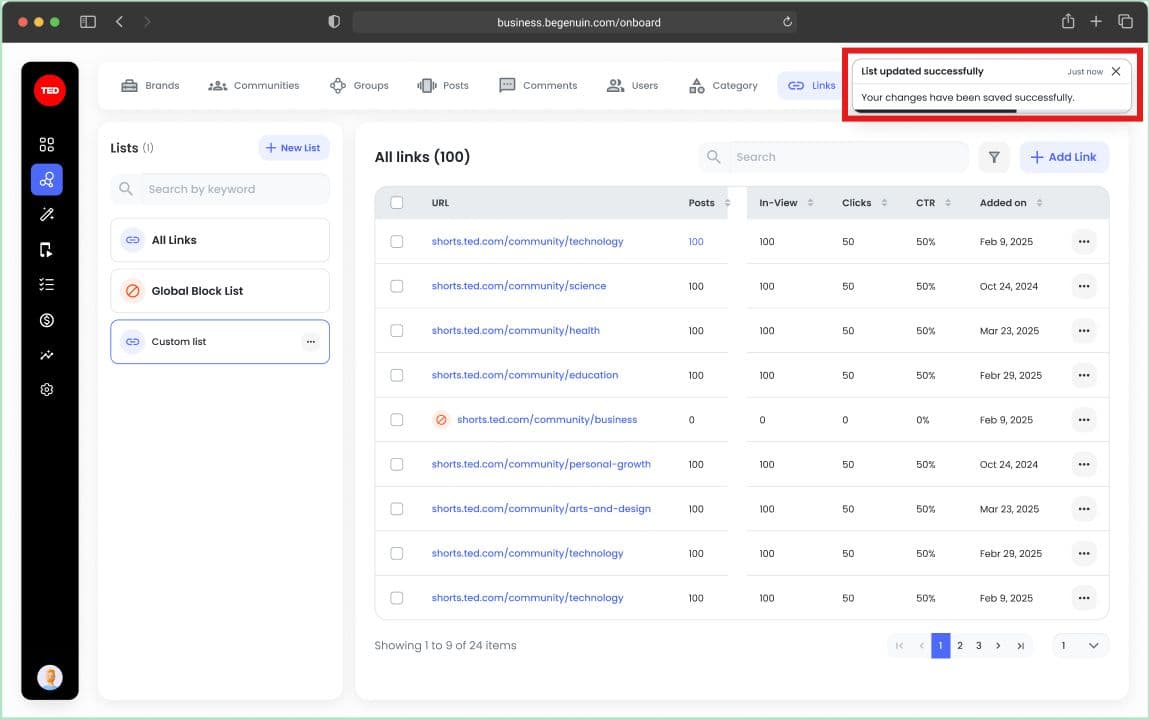Click the filter funnel icon

[994, 157]
